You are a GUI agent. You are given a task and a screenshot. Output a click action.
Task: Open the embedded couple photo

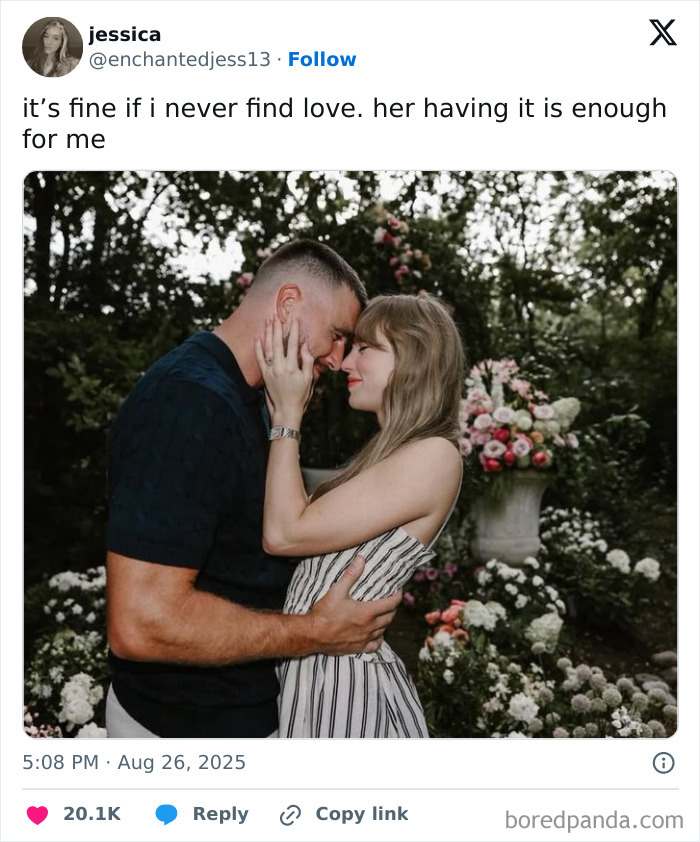(350, 454)
